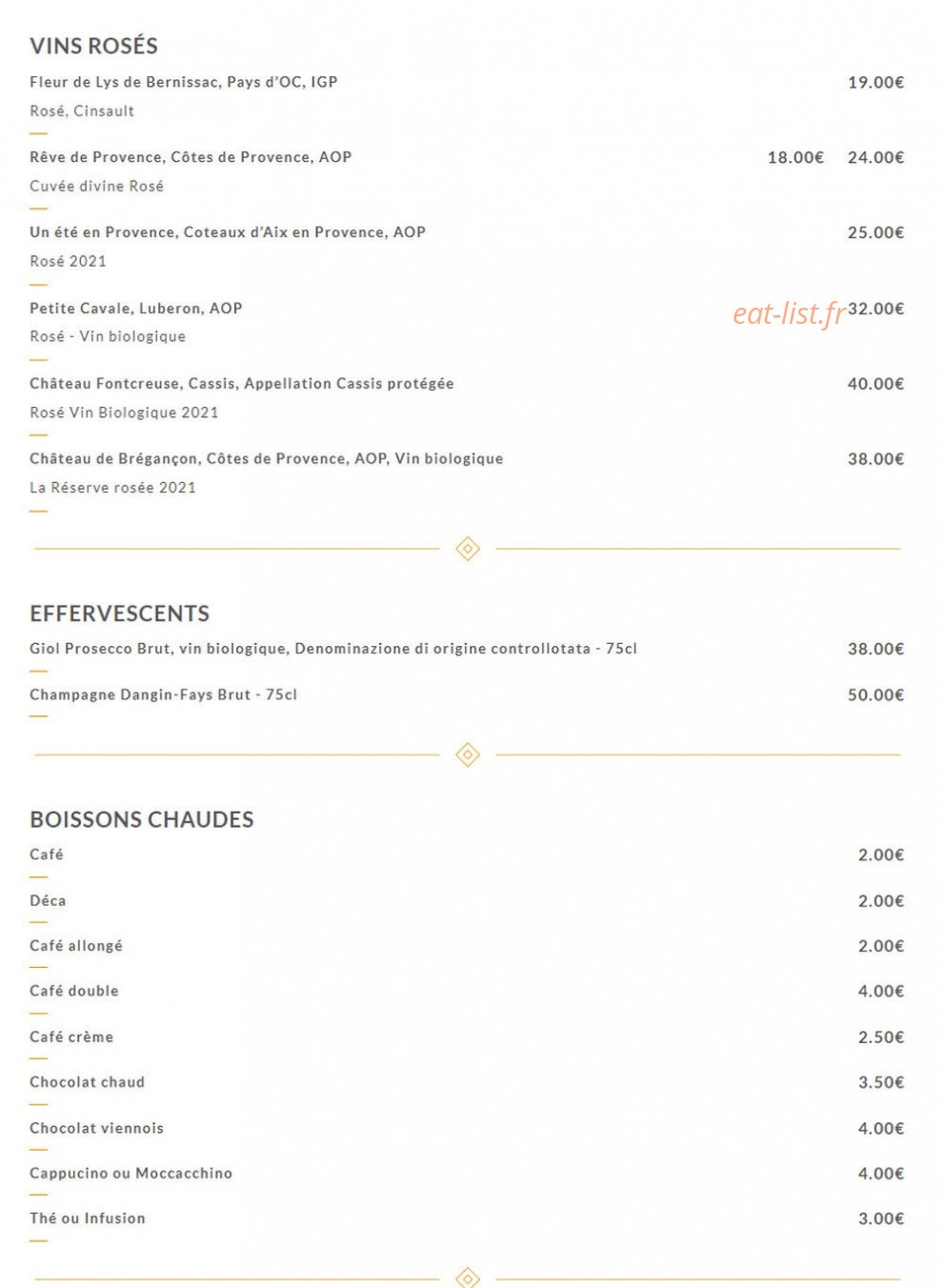Click Fleur de Lys de Bernissac wine
This screenshot has height=1288, width=942.
pos(184,82)
